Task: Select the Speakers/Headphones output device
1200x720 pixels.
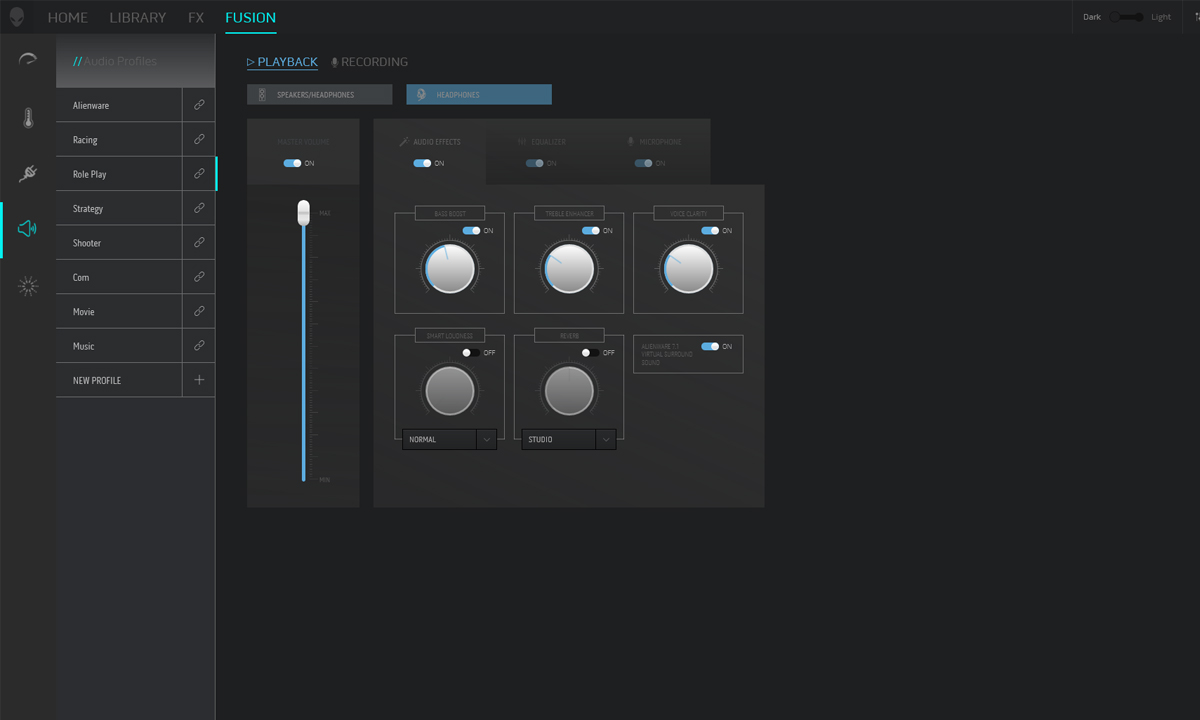Action: tap(320, 95)
